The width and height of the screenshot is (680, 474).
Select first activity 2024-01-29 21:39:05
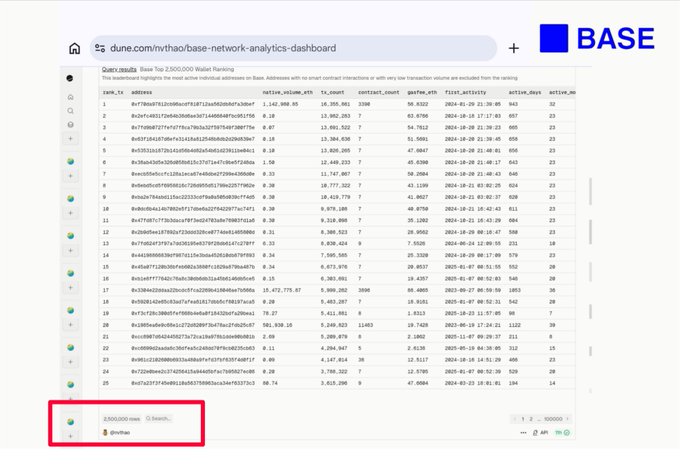pos(473,105)
